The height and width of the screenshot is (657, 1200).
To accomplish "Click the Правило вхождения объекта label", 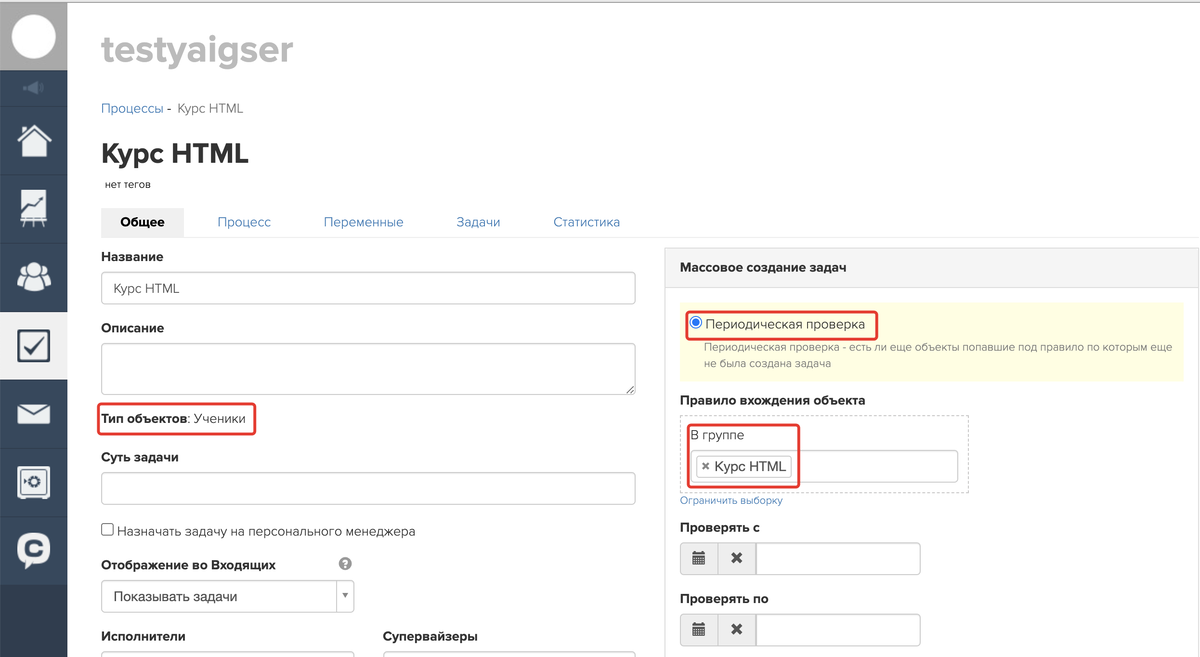I will pyautogui.click(x=772, y=400).
